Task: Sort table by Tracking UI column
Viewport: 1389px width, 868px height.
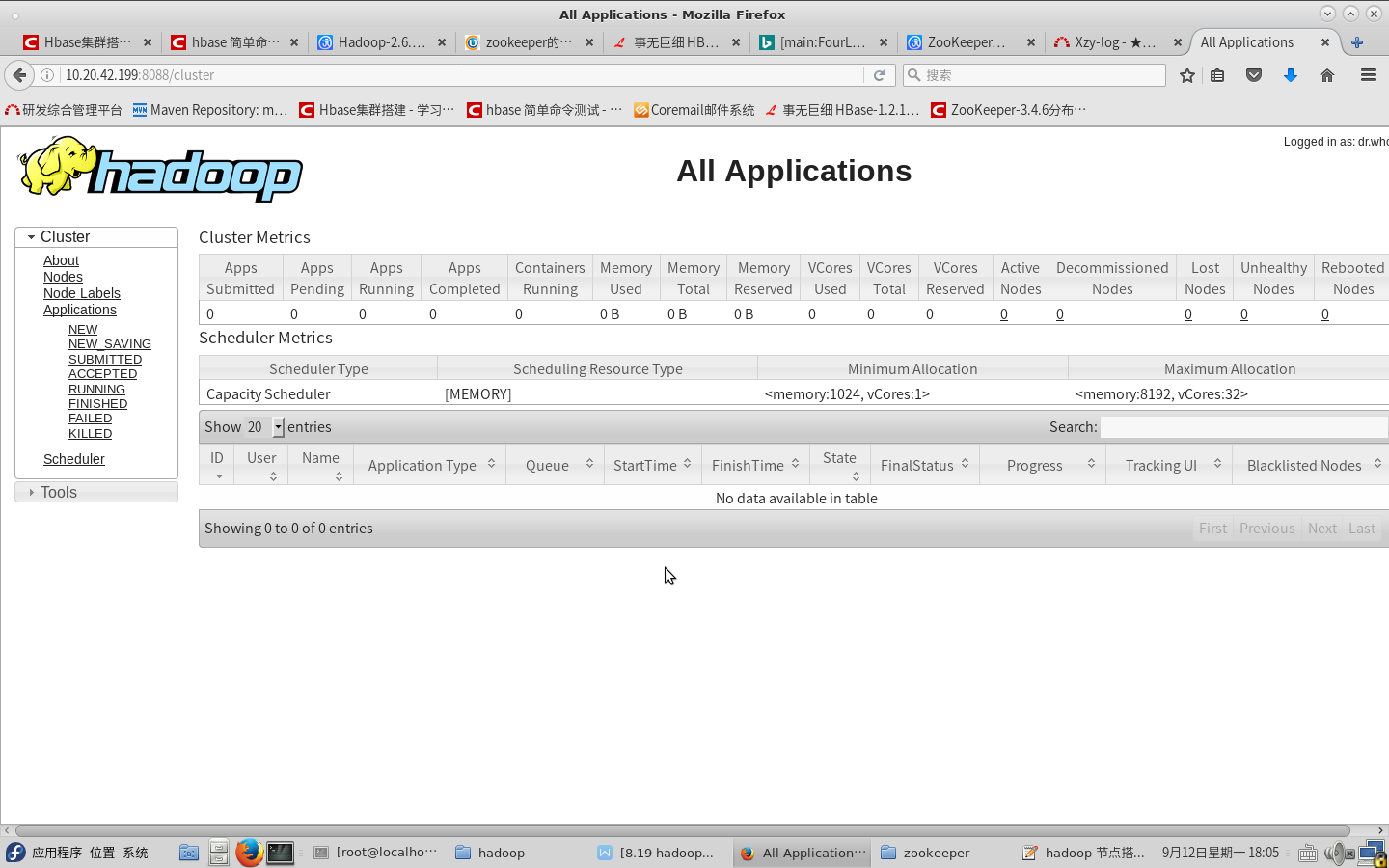Action: (1169, 465)
